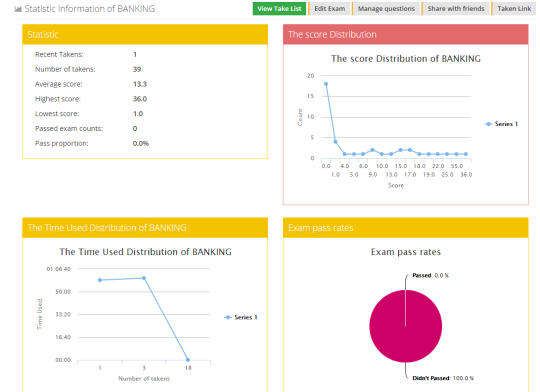Viewport: 540px width, 392px height.
Task: Click the Passed exam counts label
Action: click(69, 128)
